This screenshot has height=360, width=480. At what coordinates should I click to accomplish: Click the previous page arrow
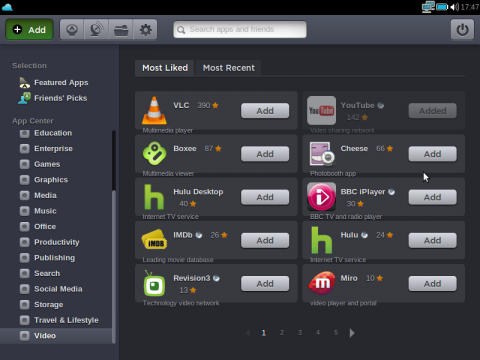[x=248, y=333]
